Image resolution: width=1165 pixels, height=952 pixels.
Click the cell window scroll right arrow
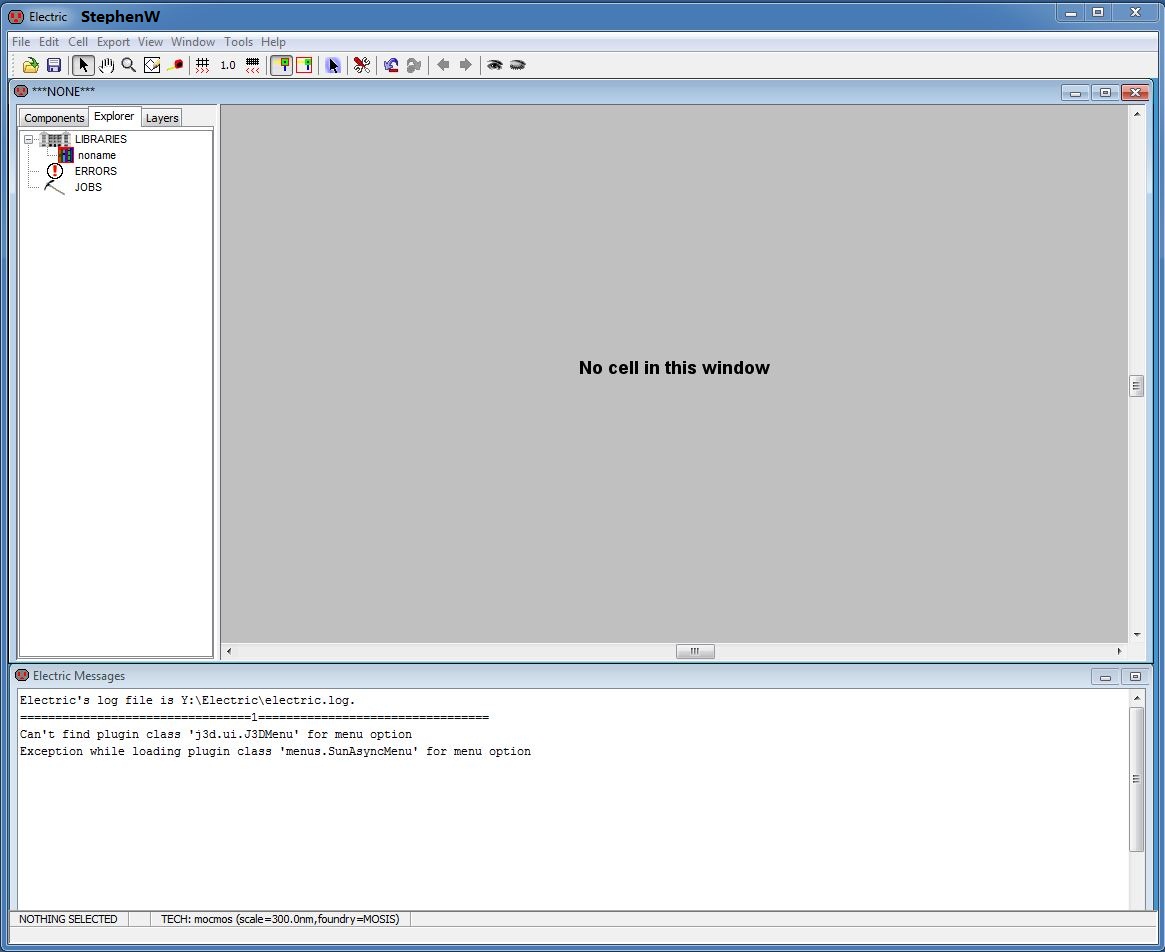click(1120, 651)
